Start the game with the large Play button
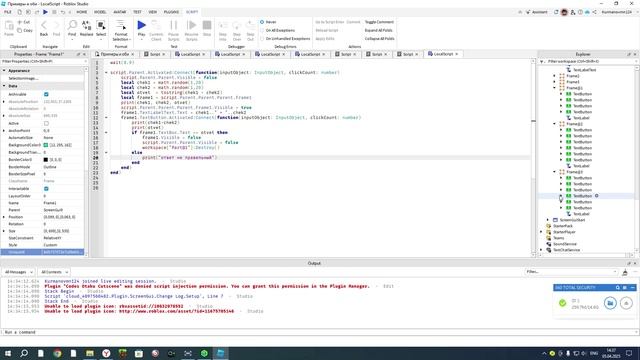The width and height of the screenshot is (640, 360). click(141, 25)
